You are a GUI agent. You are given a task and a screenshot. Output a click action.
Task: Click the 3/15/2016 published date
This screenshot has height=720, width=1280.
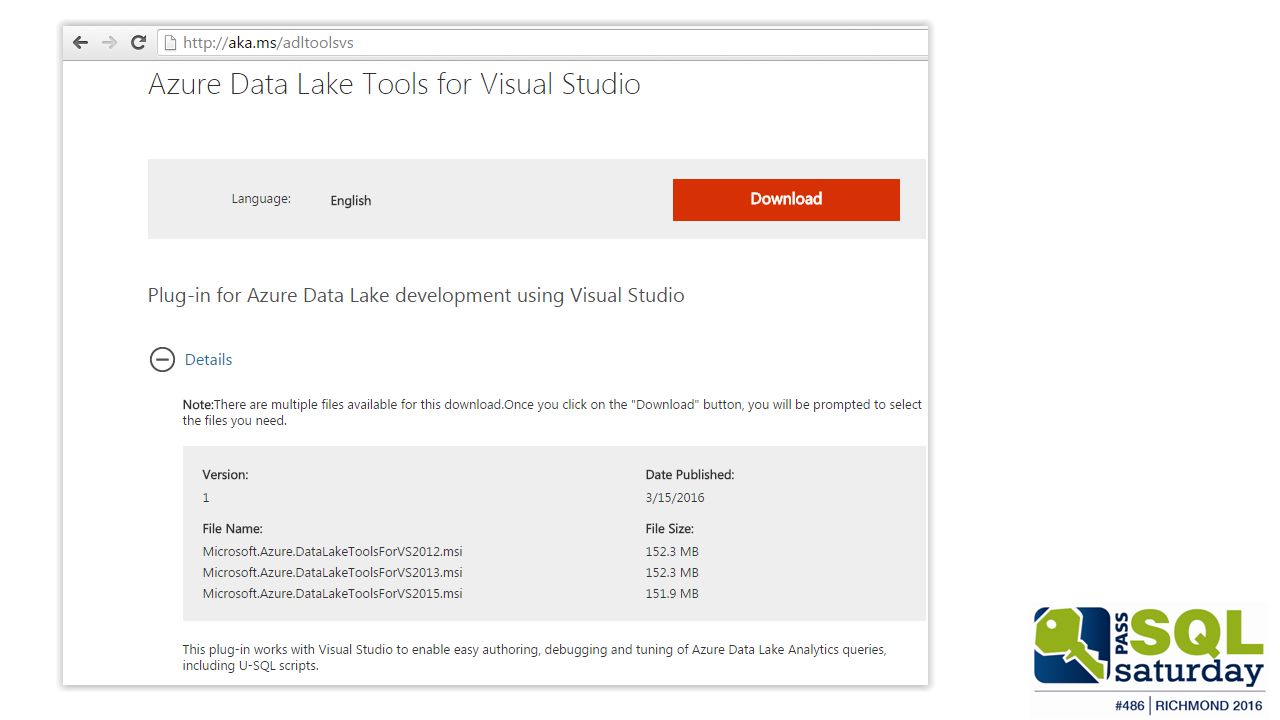[x=675, y=497]
